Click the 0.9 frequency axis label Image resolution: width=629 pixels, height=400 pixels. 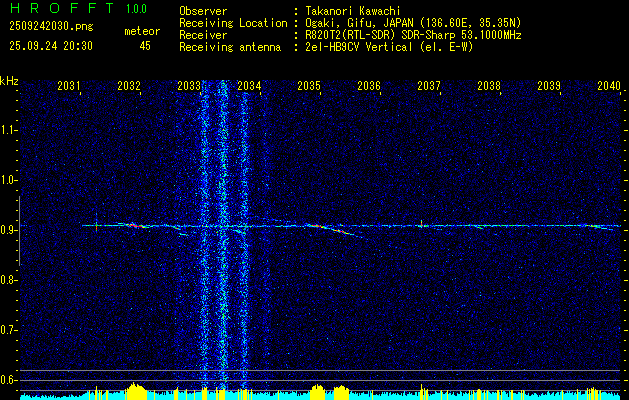(x=8, y=230)
